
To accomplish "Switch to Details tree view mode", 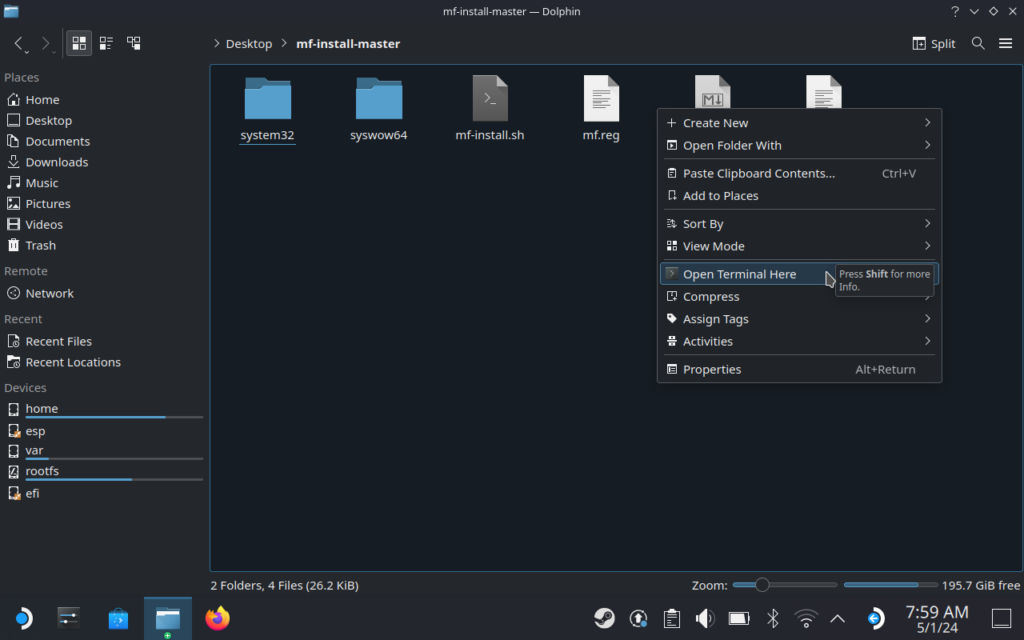I will coord(133,43).
